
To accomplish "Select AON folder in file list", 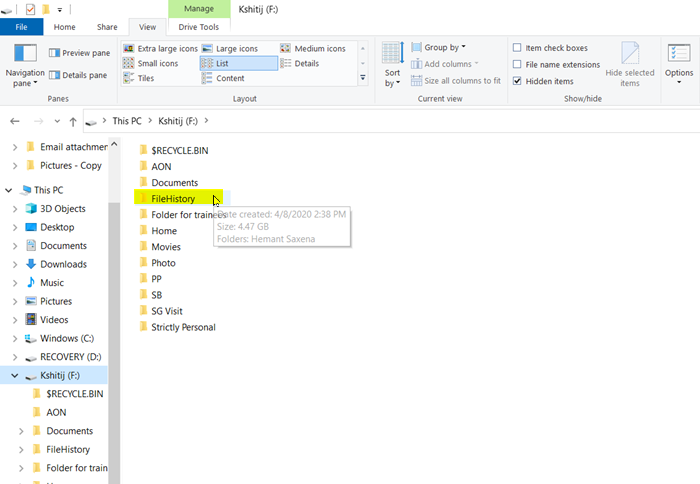I will click(x=155, y=167).
